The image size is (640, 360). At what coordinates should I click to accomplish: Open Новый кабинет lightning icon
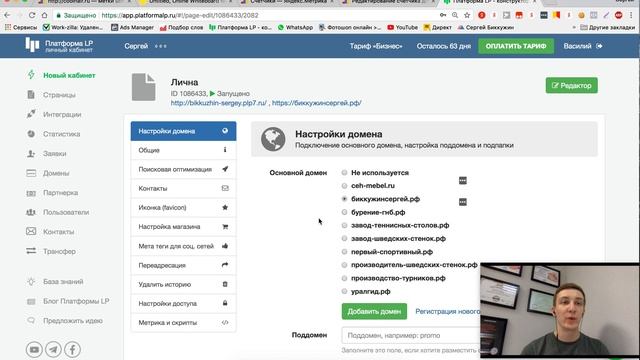31,75
